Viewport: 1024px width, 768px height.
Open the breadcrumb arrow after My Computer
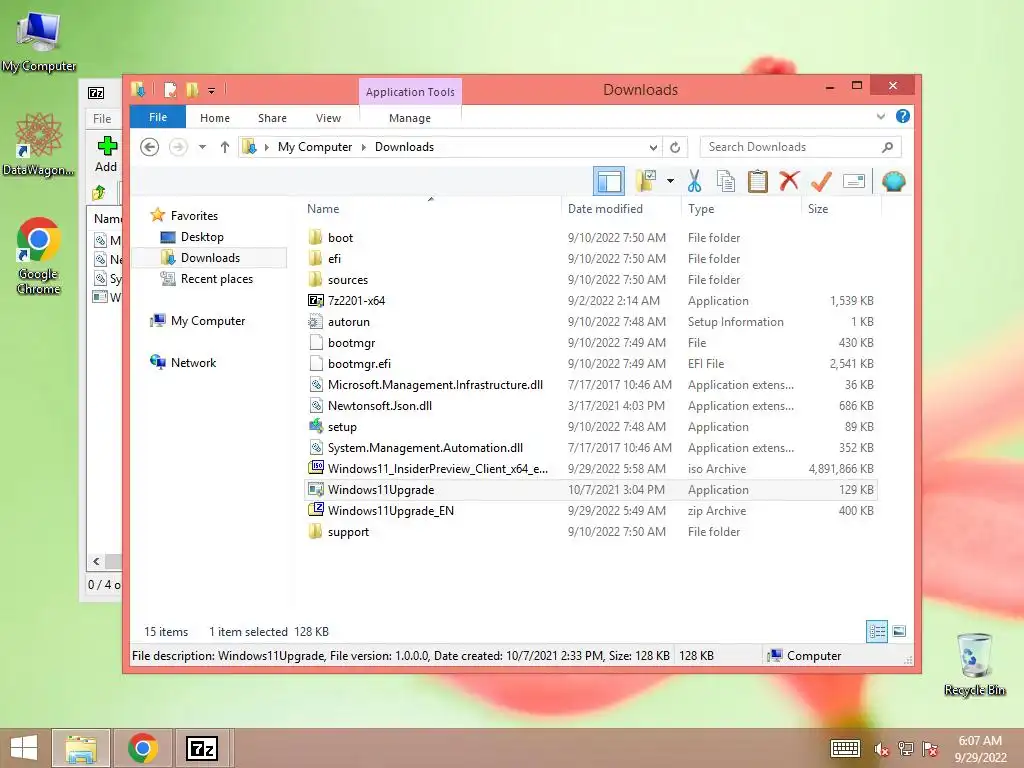click(x=364, y=148)
